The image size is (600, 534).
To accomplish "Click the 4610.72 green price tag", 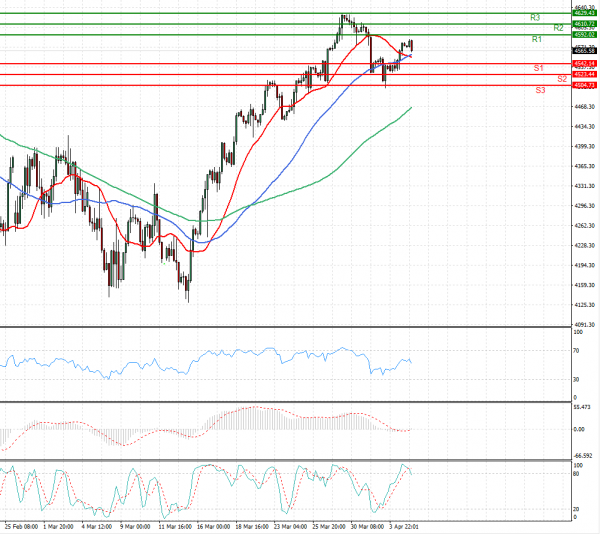I will pos(585,23).
